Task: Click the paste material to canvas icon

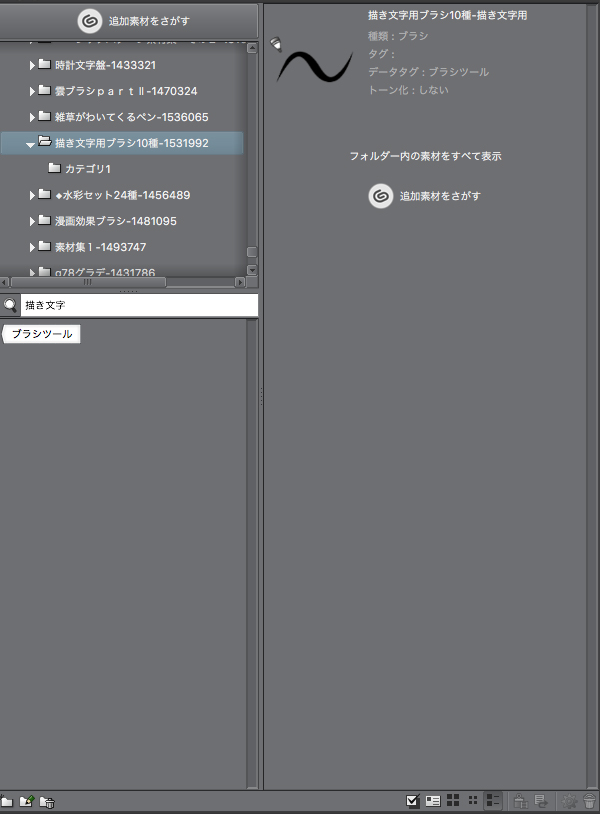Action: (521, 801)
